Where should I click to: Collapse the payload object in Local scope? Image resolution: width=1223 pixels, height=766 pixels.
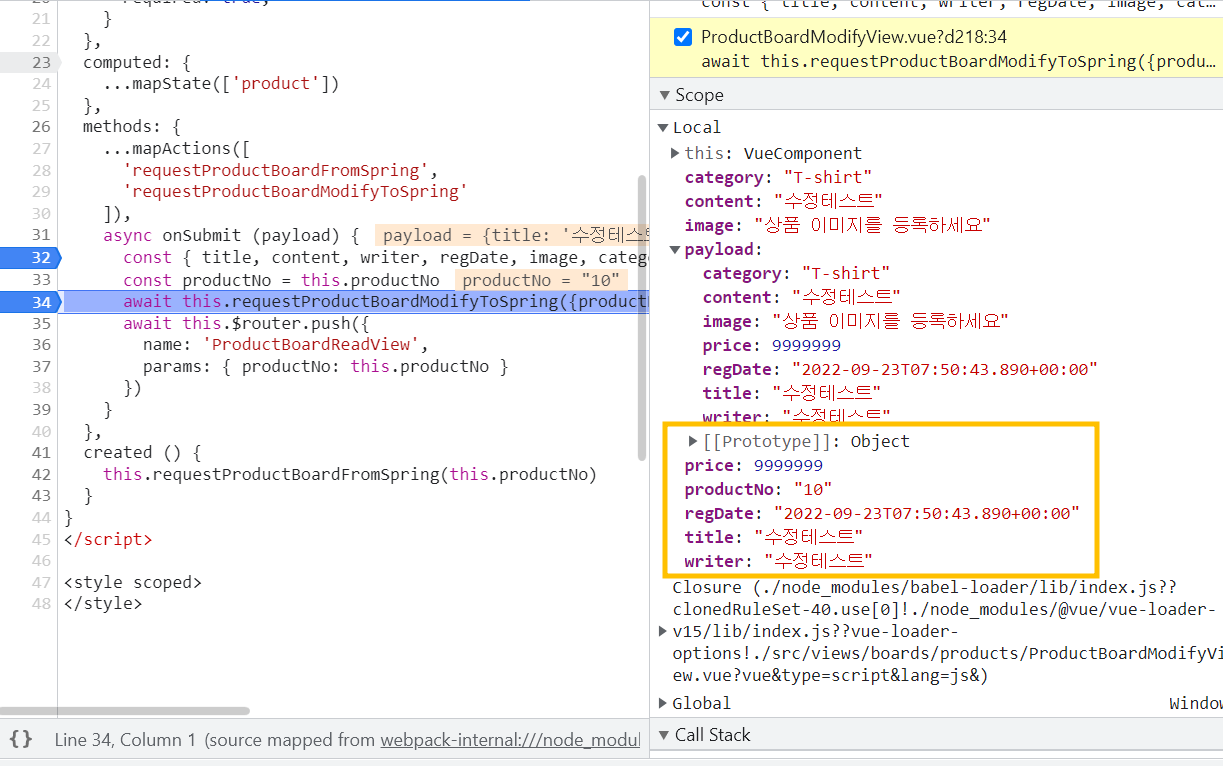click(676, 249)
